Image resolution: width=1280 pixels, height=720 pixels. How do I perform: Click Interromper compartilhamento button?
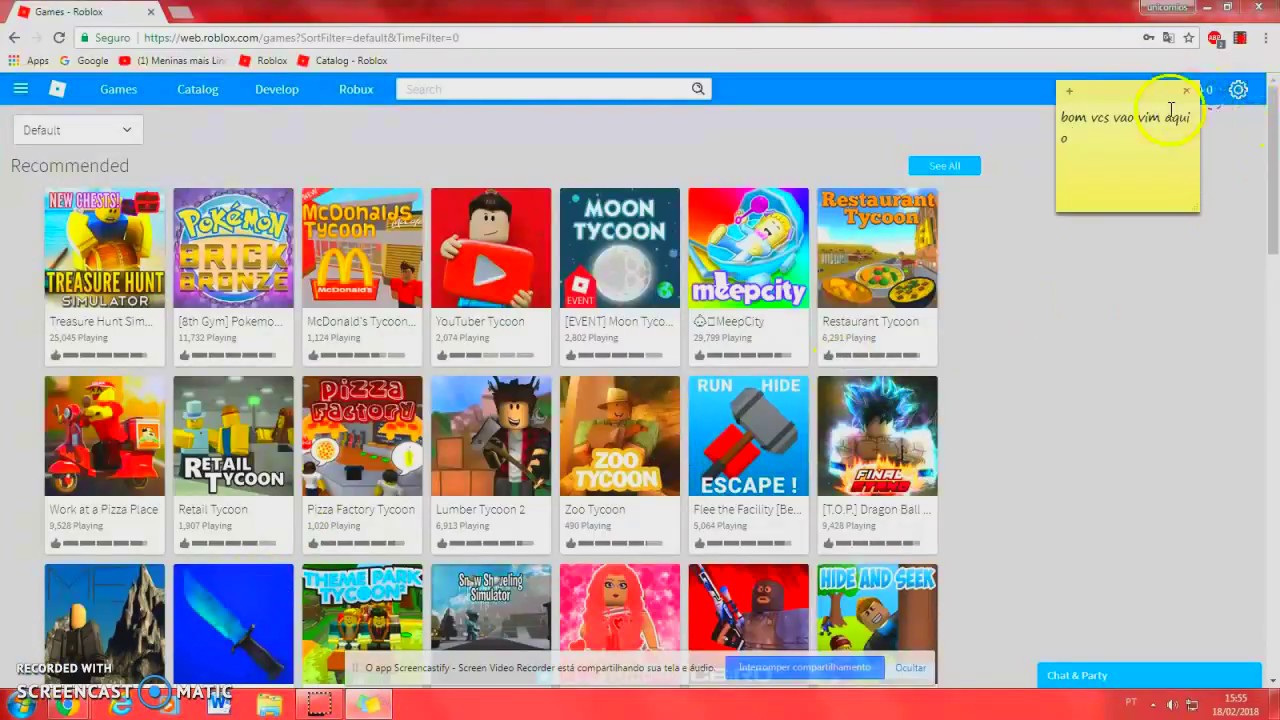805,668
